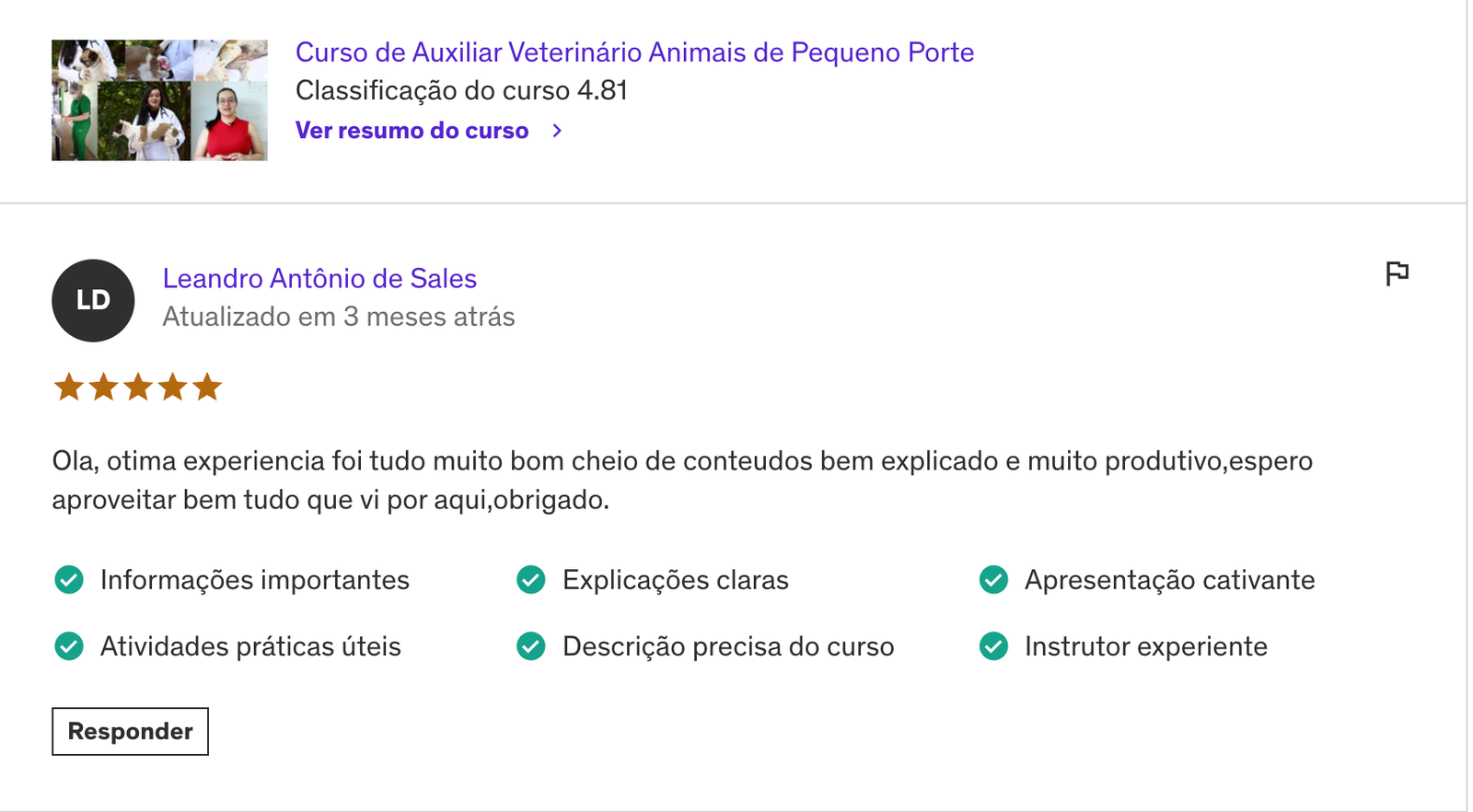This screenshot has width=1473, height=812.
Task: Click the review comment text
Action: pos(682,480)
